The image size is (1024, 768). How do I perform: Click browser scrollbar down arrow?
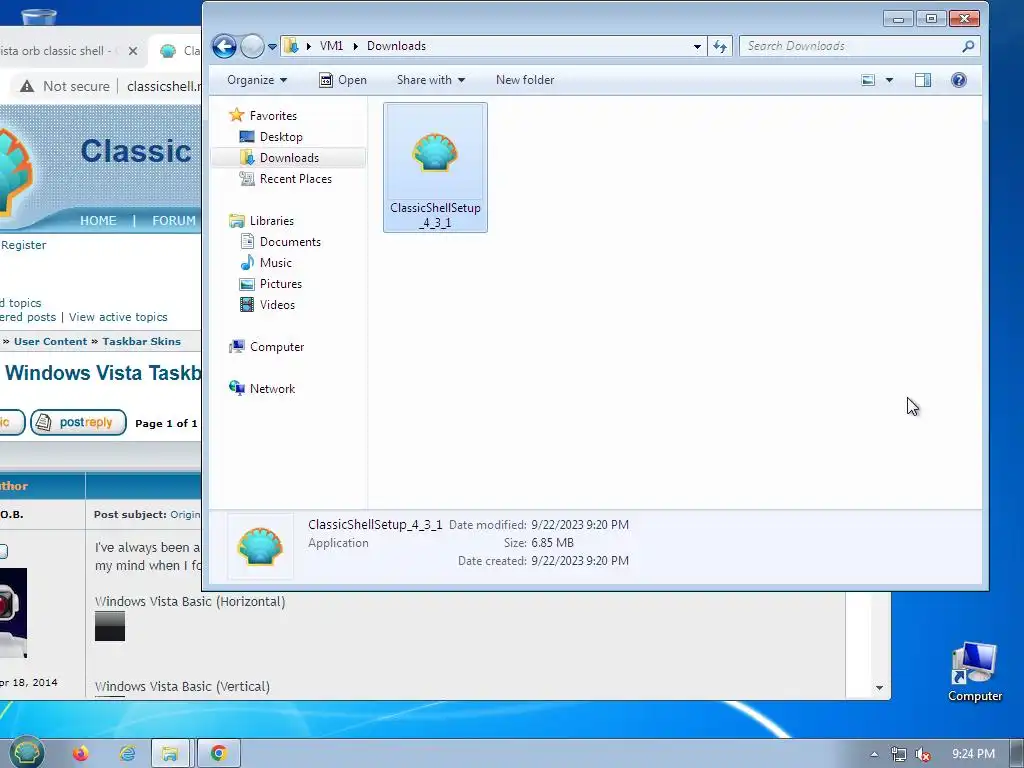[879, 688]
